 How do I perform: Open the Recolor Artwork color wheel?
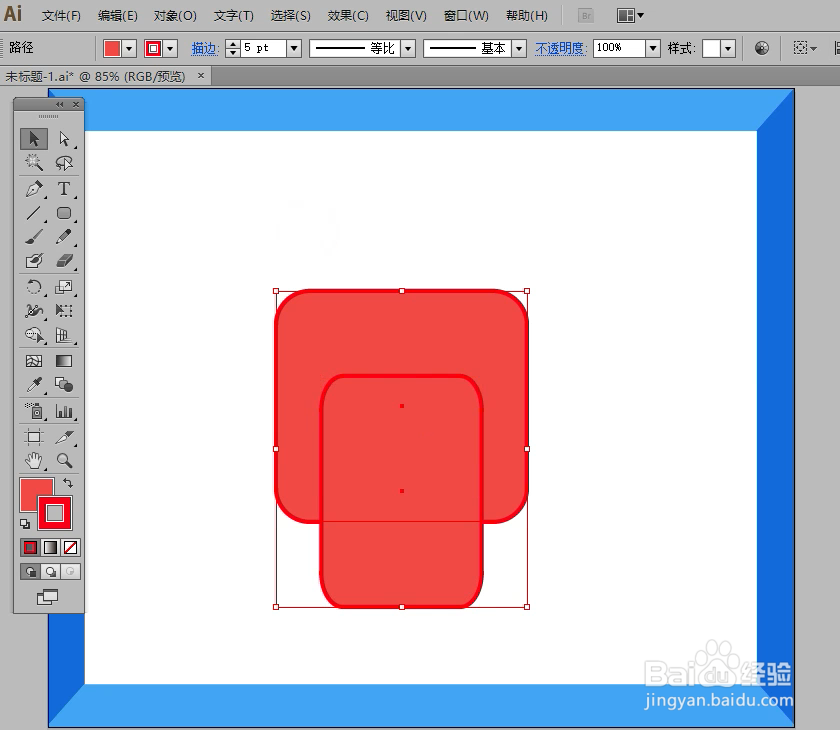pos(762,48)
